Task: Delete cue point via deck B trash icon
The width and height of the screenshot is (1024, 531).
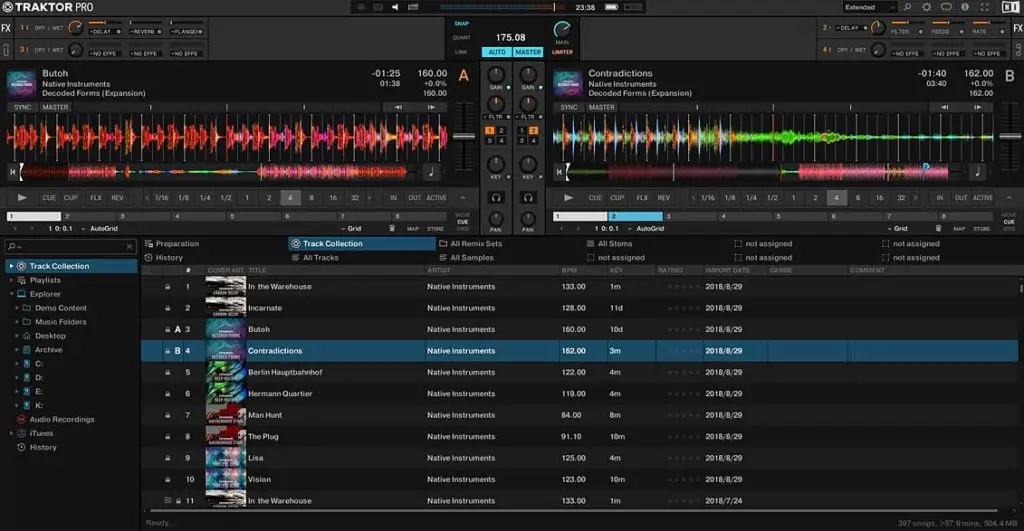Action: (938, 229)
